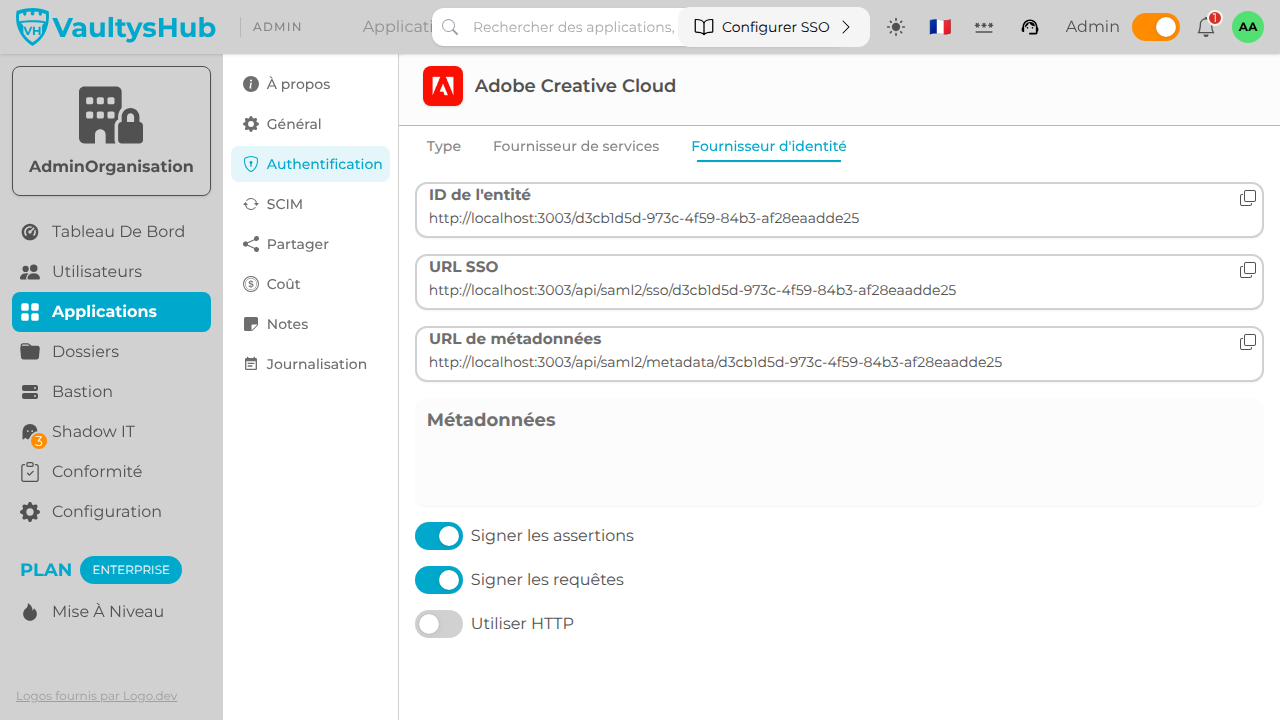Open the support headset icon
Image resolution: width=1280 pixels, height=720 pixels.
[1030, 27]
